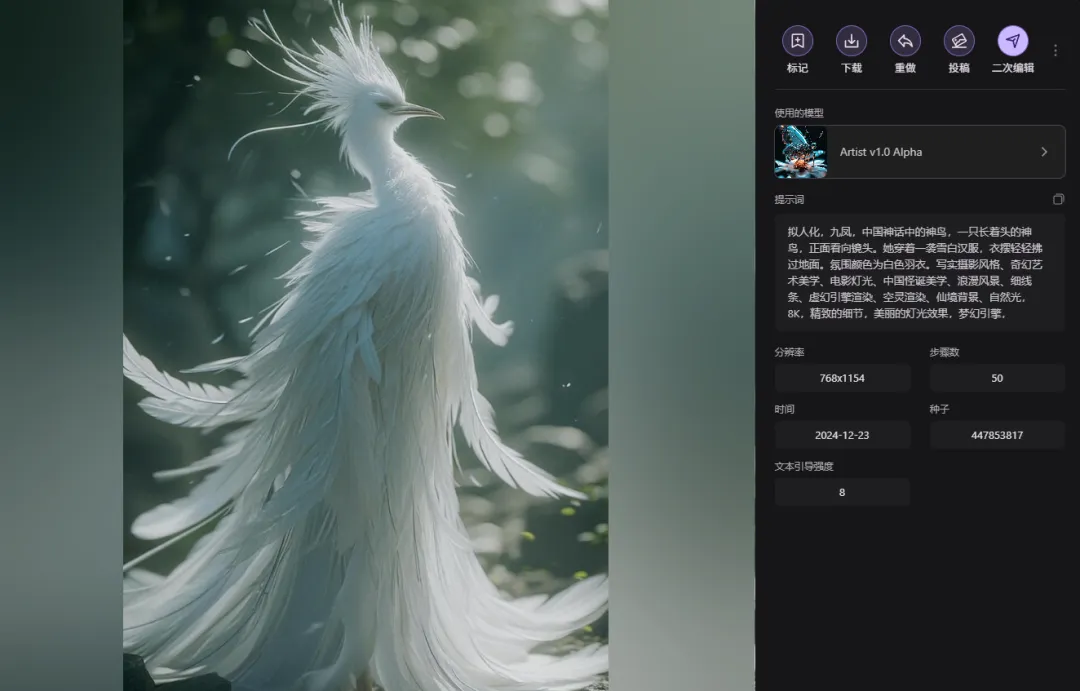Click the 种子 seed label
The image size is (1080, 691).
938,408
